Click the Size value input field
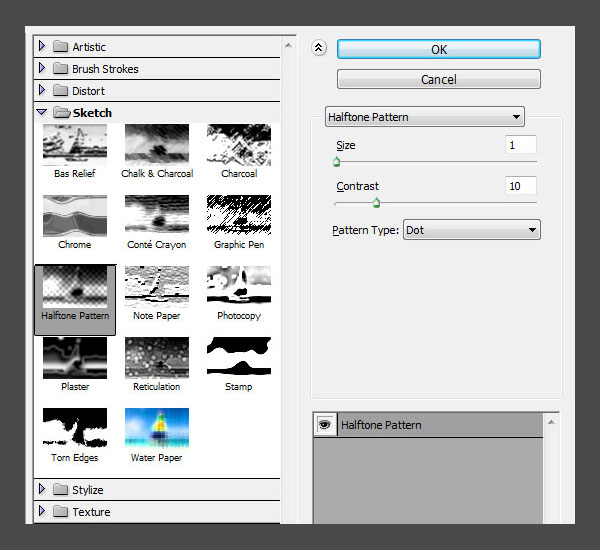This screenshot has height=550, width=600. (x=521, y=145)
